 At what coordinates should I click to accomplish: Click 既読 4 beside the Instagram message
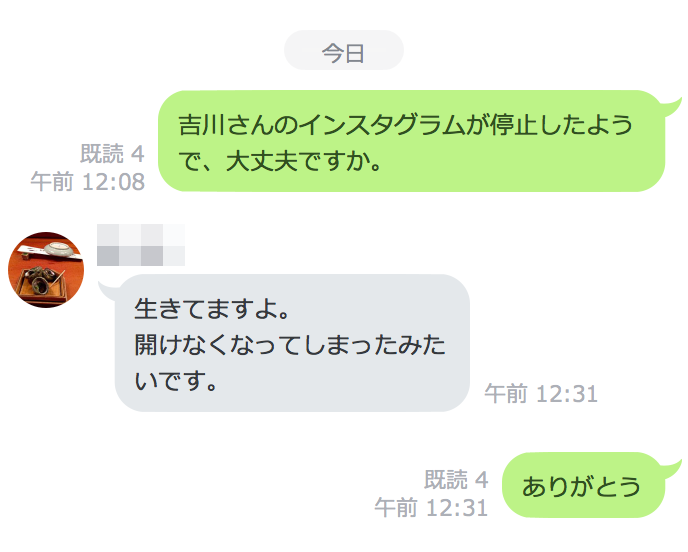[x=112, y=154]
